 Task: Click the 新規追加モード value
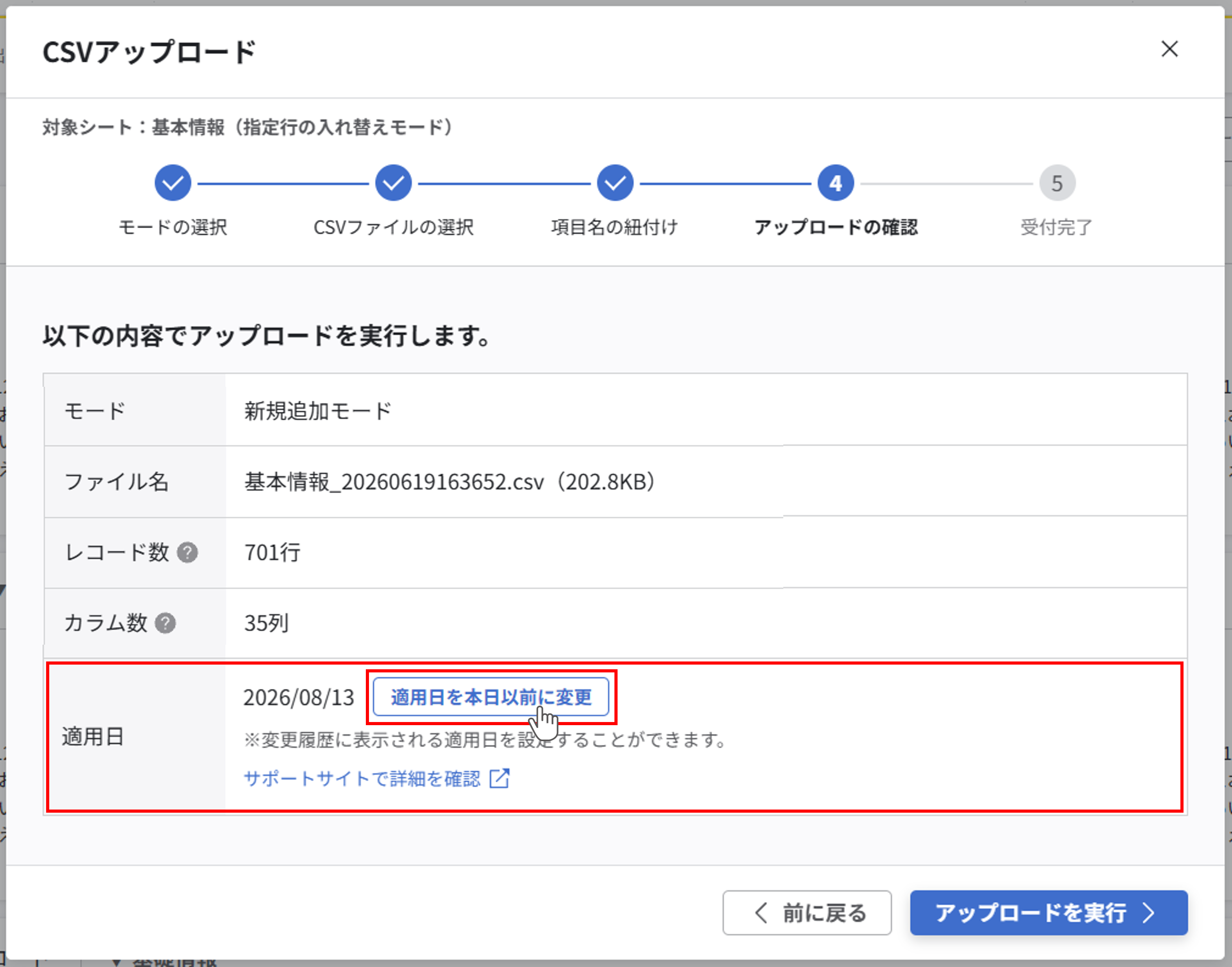[318, 411]
